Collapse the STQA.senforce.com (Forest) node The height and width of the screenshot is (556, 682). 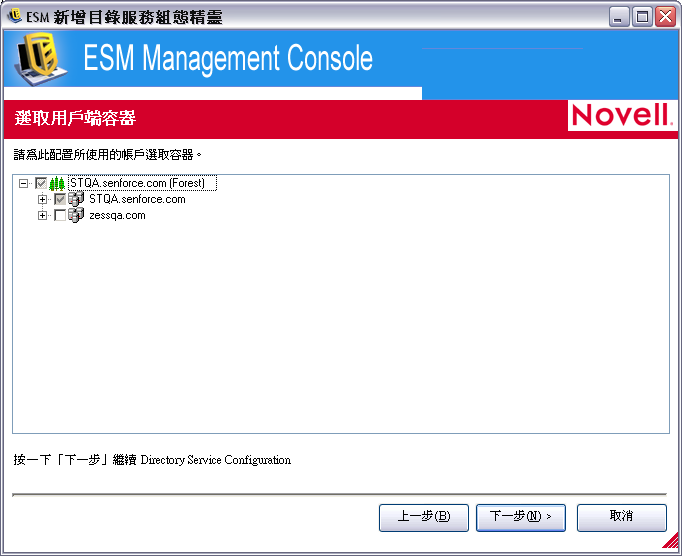23,184
